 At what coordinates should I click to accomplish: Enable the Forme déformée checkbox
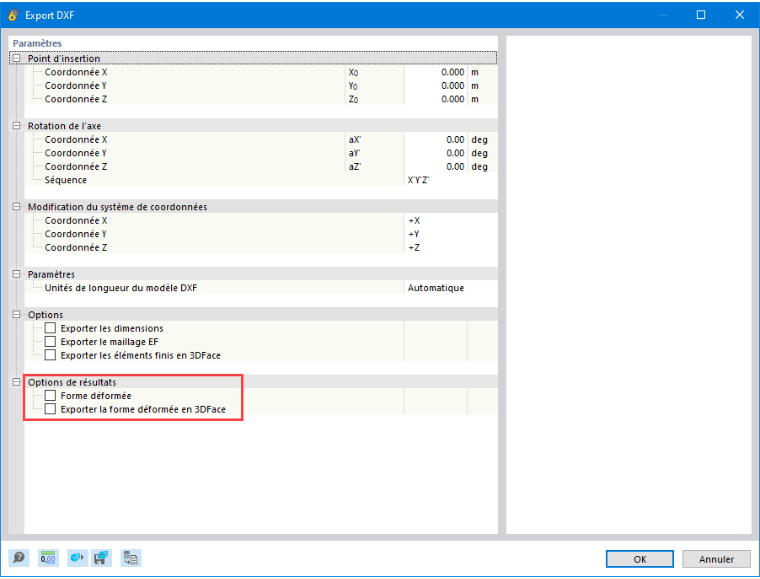[x=50, y=395]
